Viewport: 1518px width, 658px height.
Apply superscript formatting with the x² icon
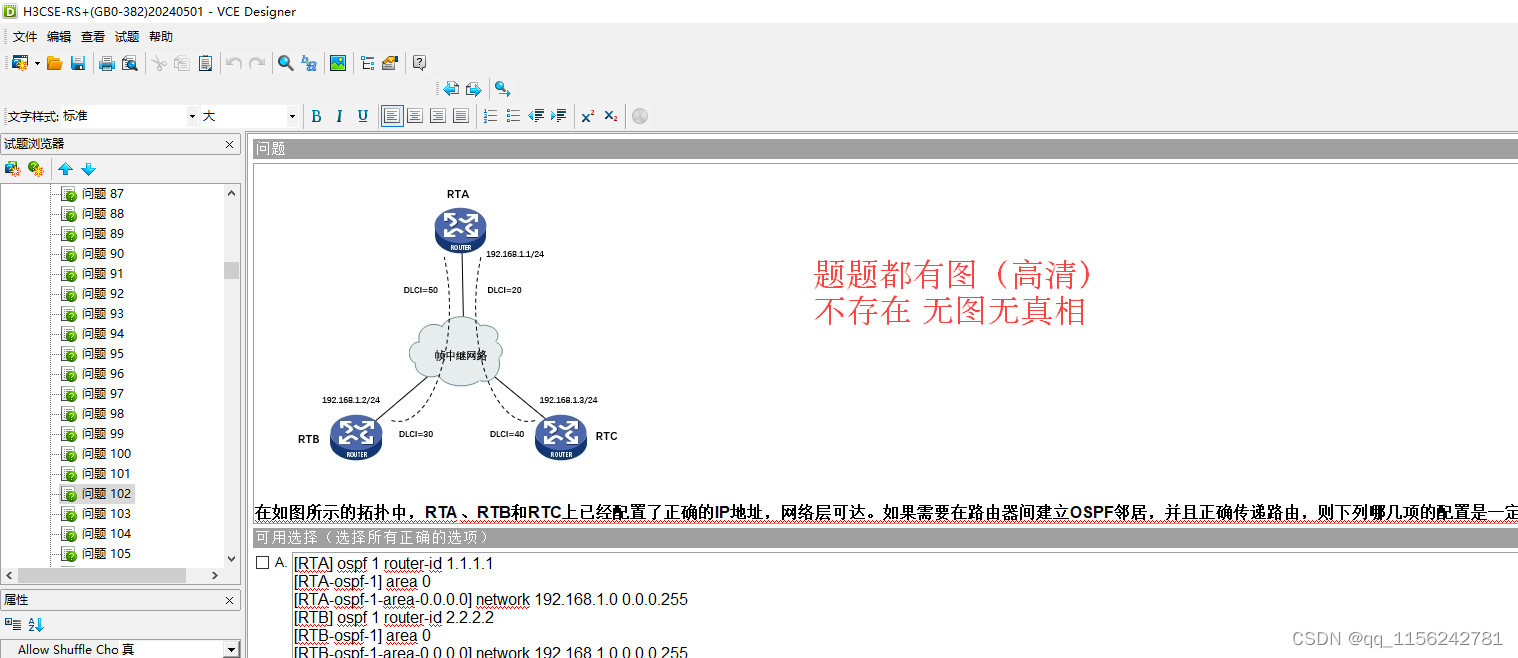tap(587, 115)
